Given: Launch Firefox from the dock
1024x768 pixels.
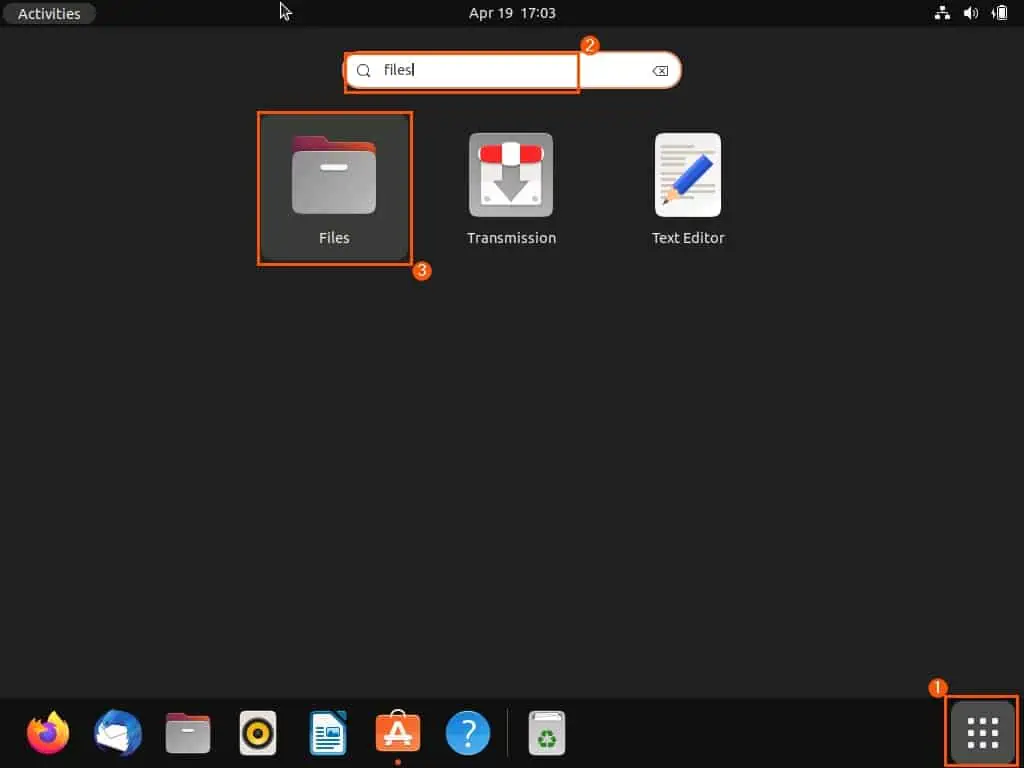Looking at the screenshot, I should [x=48, y=733].
